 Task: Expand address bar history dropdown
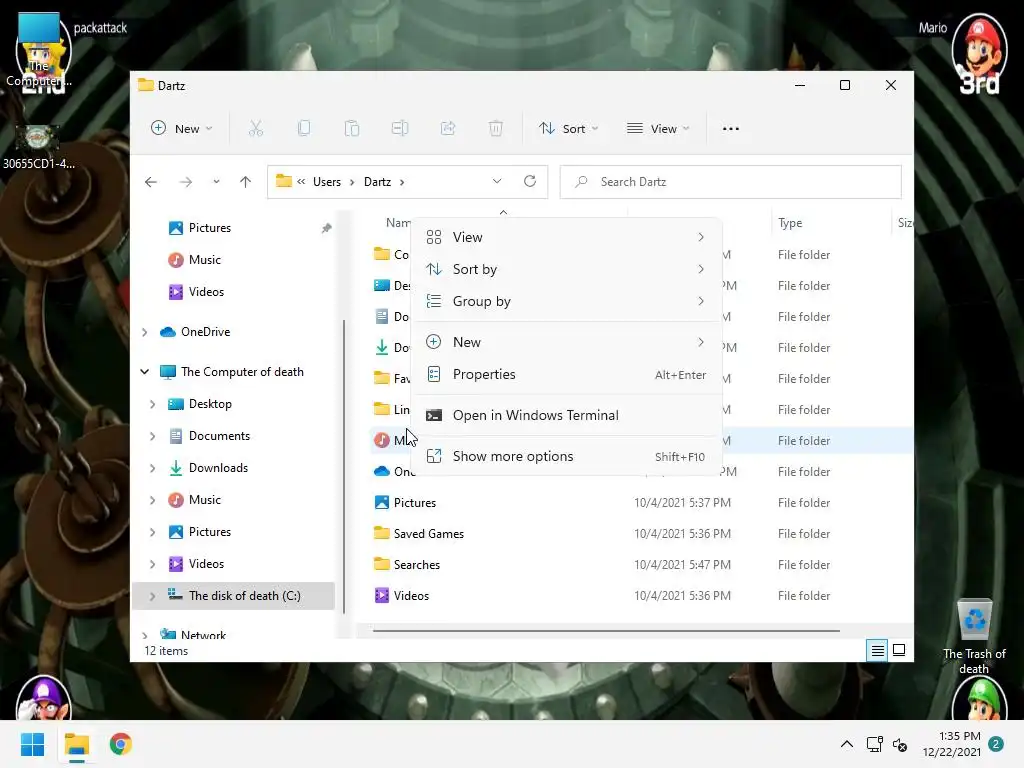497,181
